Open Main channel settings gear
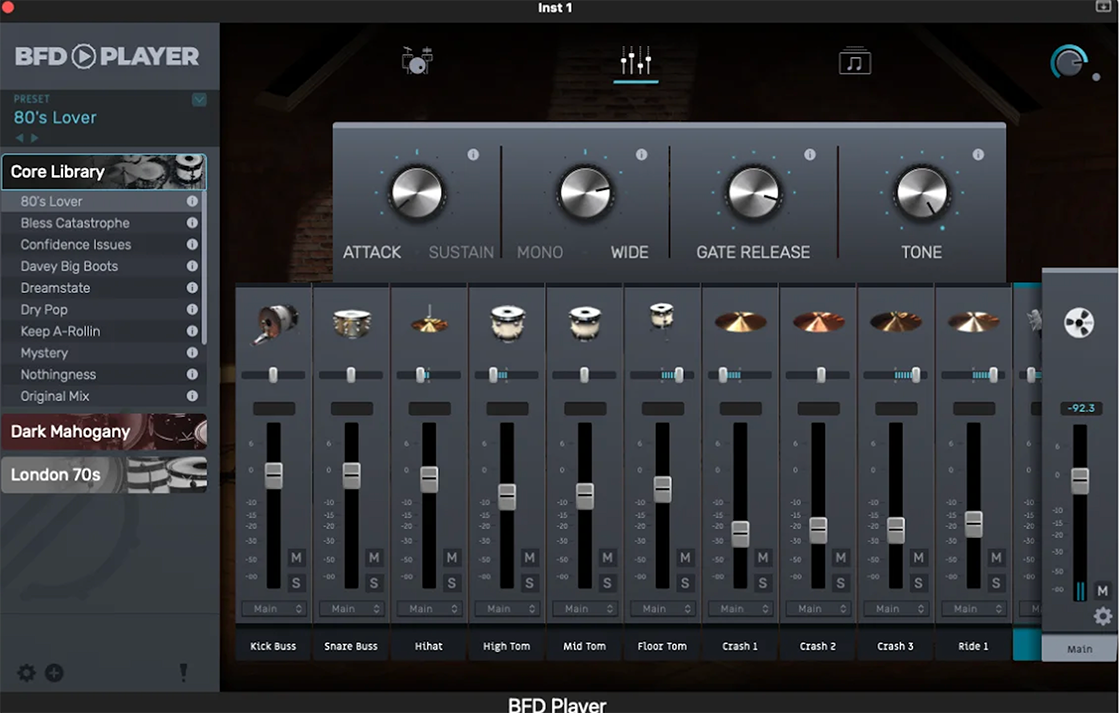Image resolution: width=1119 pixels, height=713 pixels. click(x=1103, y=617)
